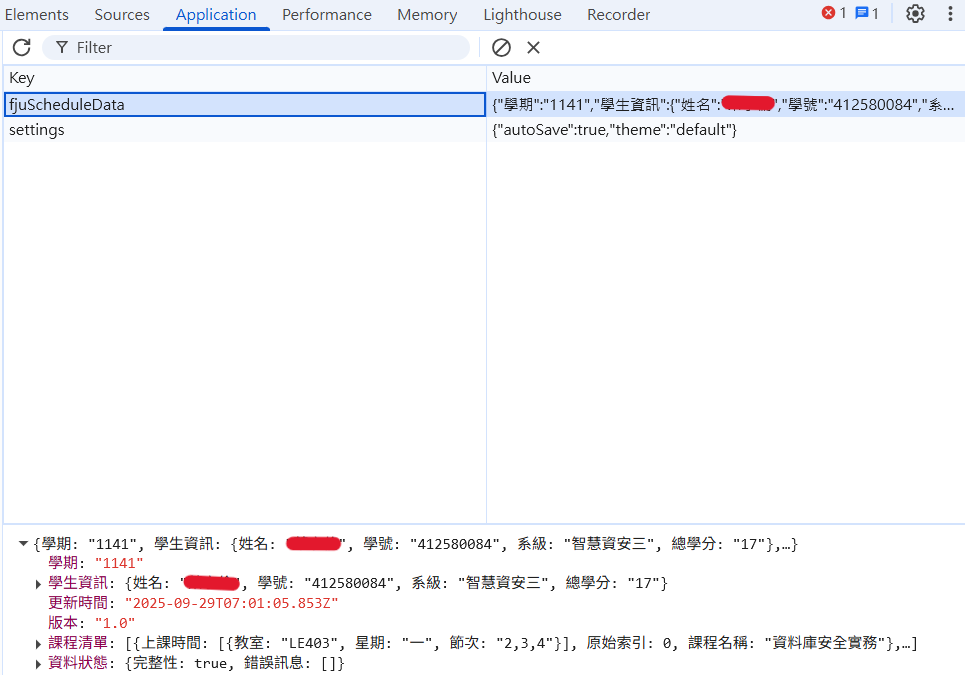Click the clear all storage icon
Viewport: 965px width, 675px height.
501,47
